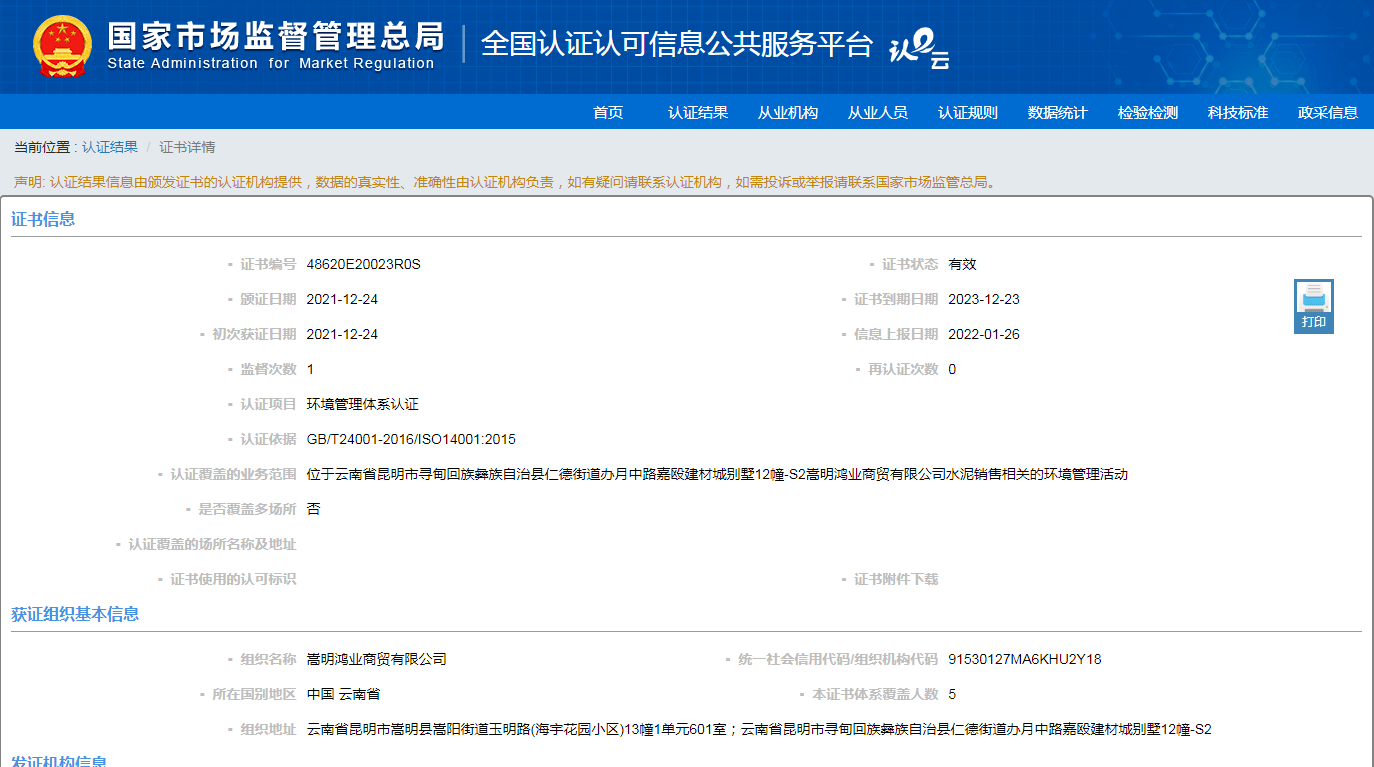Click credit code 91530127MA6KHU2Y18

pos(1024,660)
